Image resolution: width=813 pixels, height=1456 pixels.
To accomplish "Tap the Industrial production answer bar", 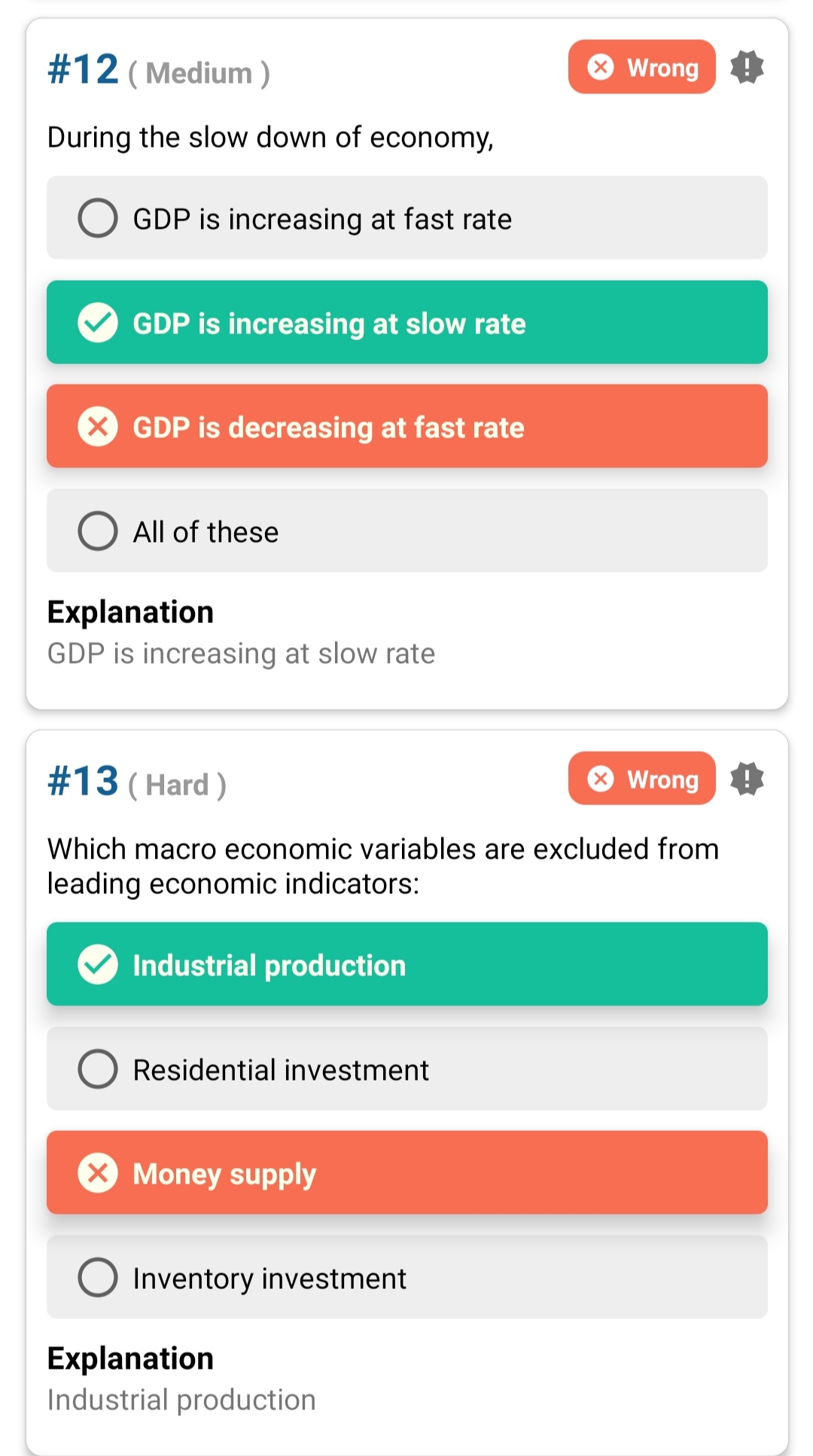I will pos(406,965).
